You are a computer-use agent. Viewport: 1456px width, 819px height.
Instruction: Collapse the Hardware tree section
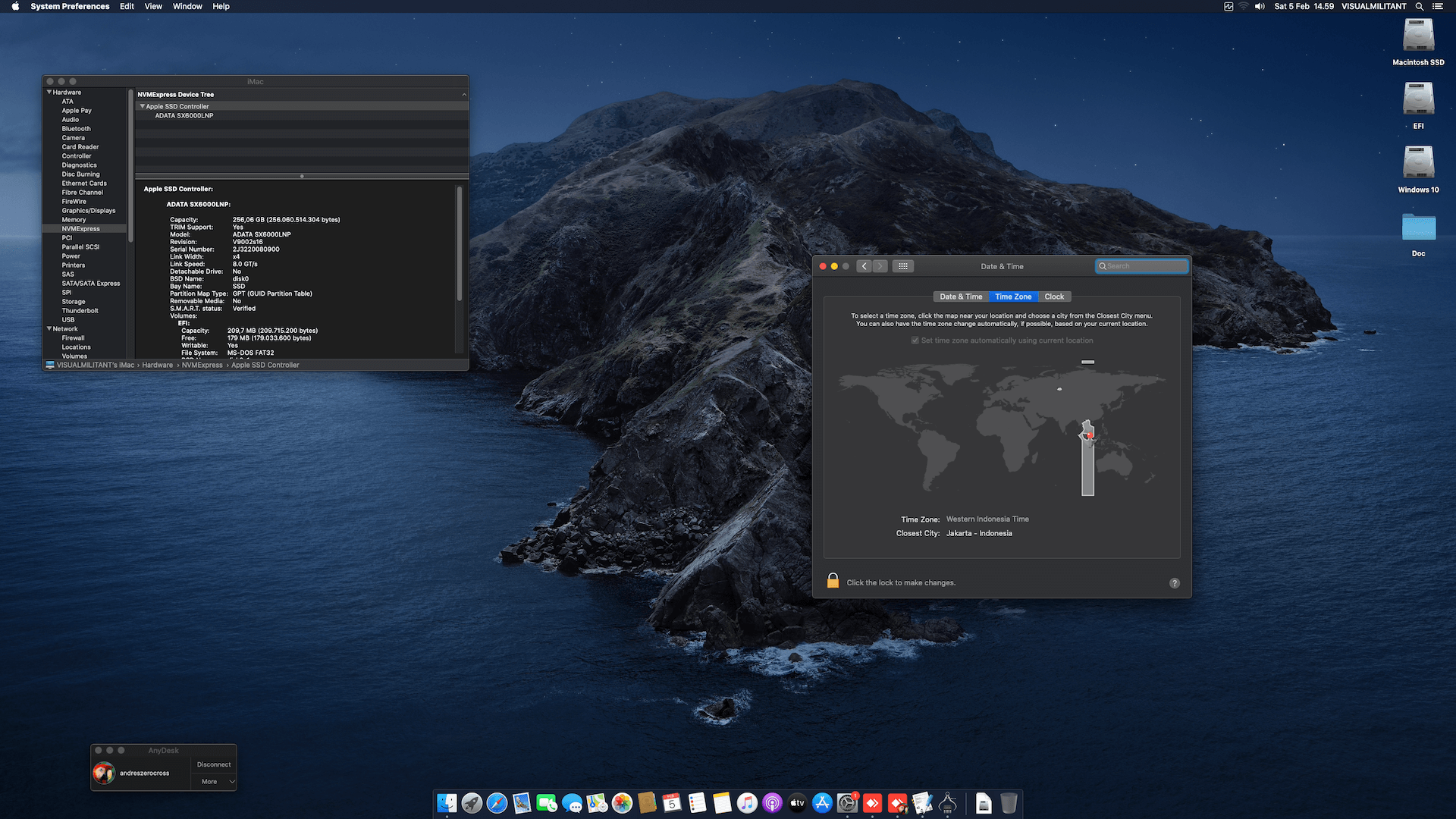pyautogui.click(x=49, y=93)
